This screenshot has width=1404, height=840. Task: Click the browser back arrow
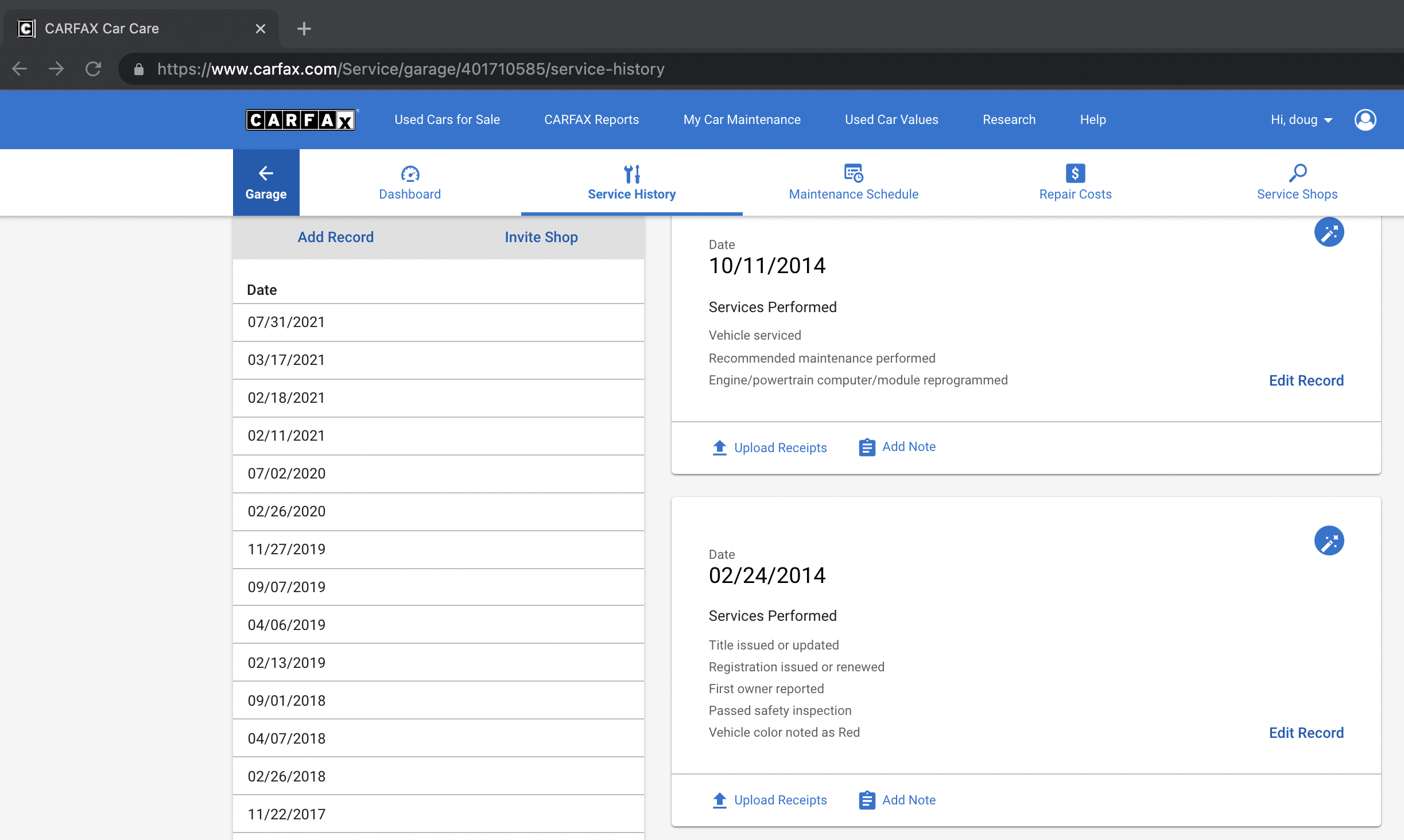click(x=20, y=69)
